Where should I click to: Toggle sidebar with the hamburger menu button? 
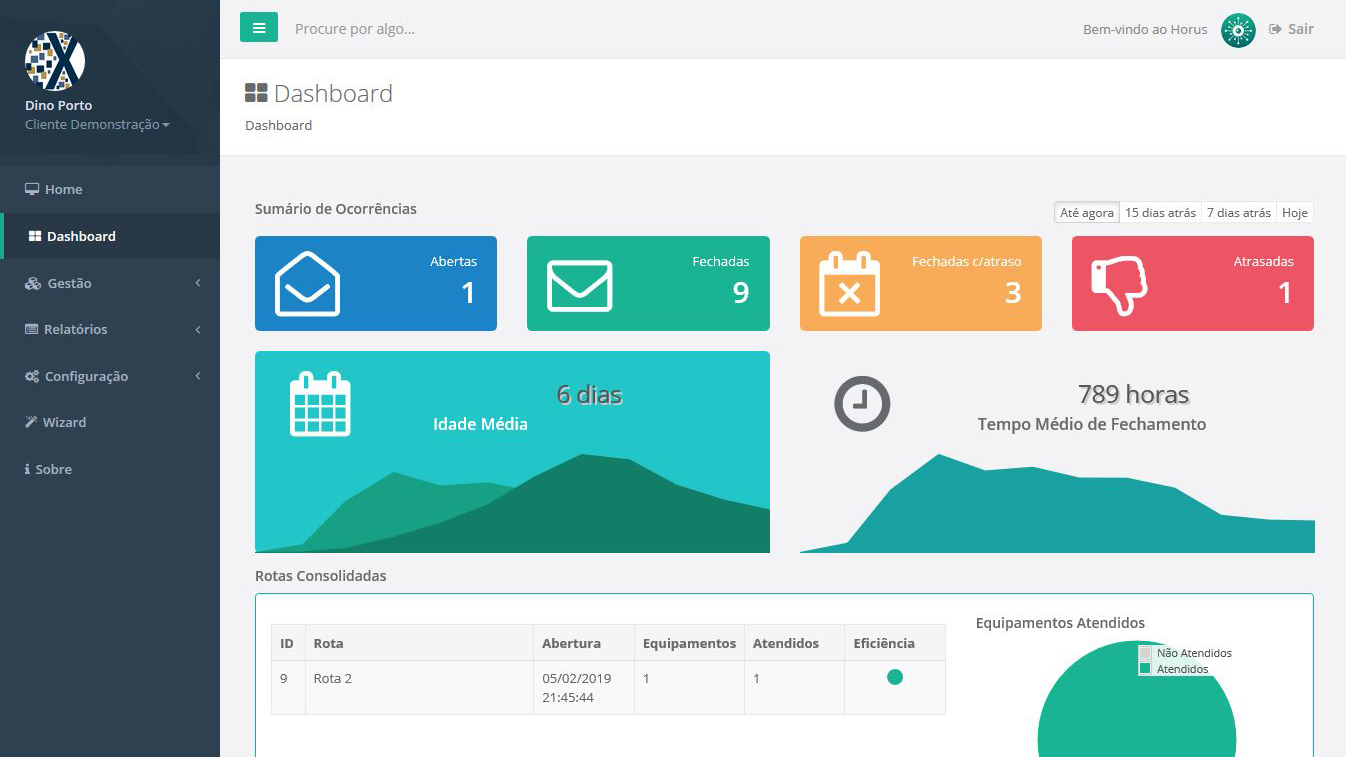click(x=258, y=28)
